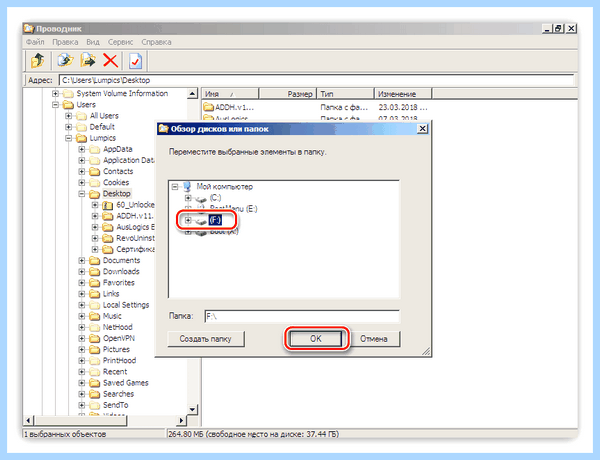The image size is (600, 460).
Task: Click OK in the browse dialog
Action: click(x=316, y=339)
